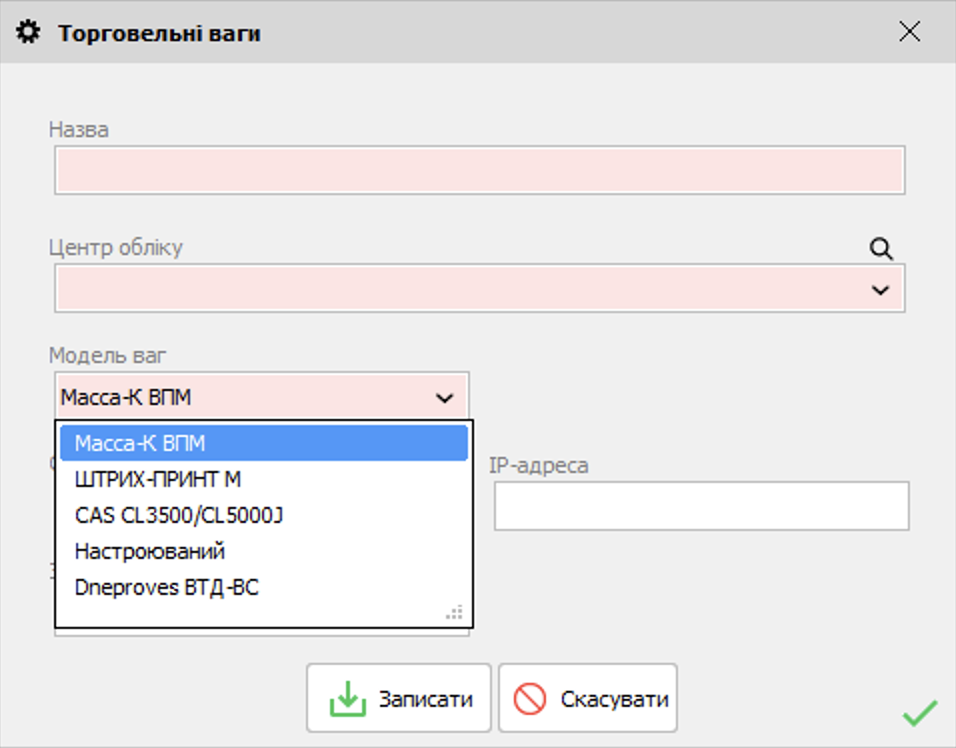Focus the Назва input field

[x=480, y=171]
